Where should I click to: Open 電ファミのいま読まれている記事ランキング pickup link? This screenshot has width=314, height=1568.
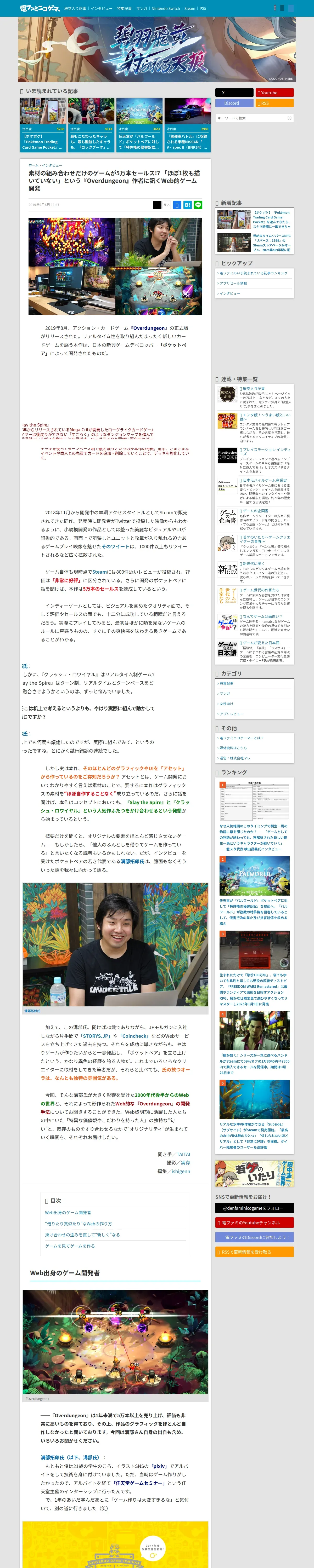pyautogui.click(x=254, y=273)
